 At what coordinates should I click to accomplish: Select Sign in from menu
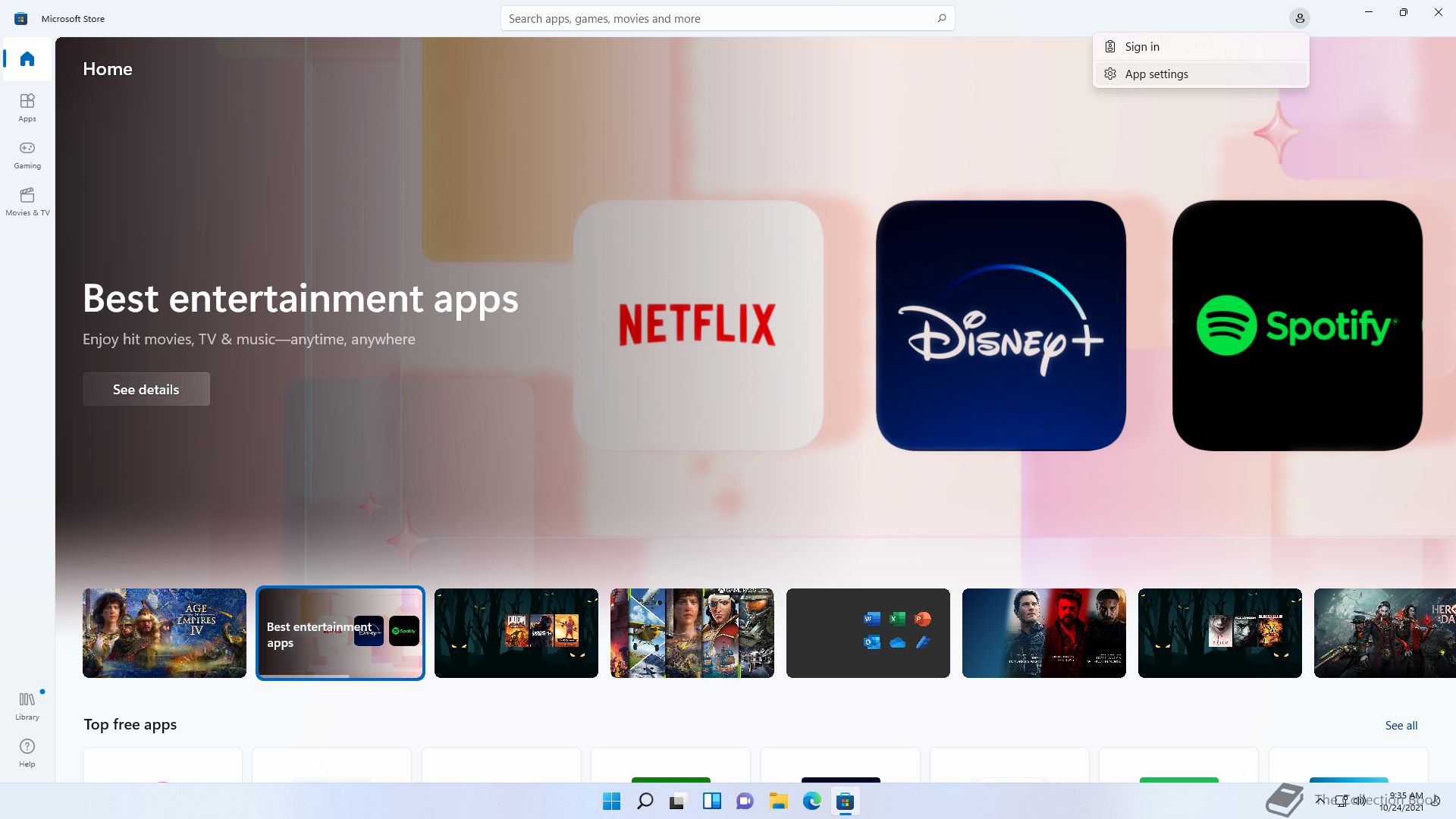tap(1200, 46)
